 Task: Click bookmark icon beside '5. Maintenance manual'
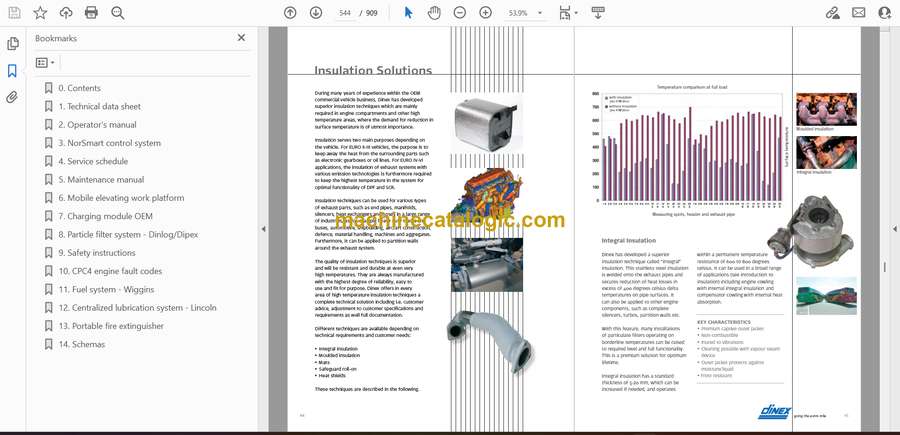pos(48,180)
